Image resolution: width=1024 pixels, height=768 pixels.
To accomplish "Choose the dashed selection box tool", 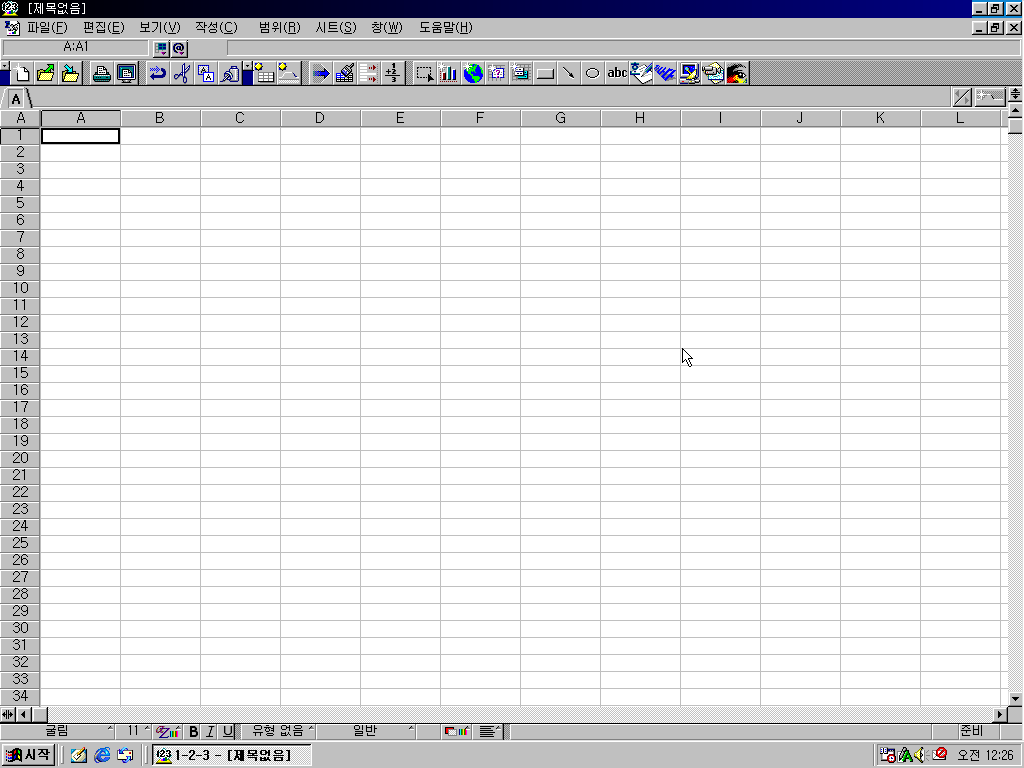I will (x=424, y=73).
